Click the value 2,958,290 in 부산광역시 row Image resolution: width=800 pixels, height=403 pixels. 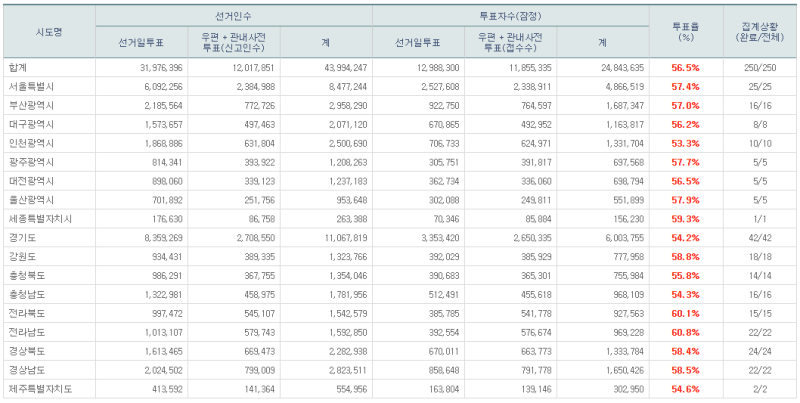pos(348,106)
